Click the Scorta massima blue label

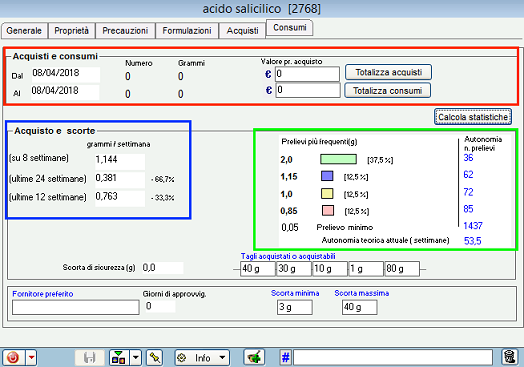362,293
